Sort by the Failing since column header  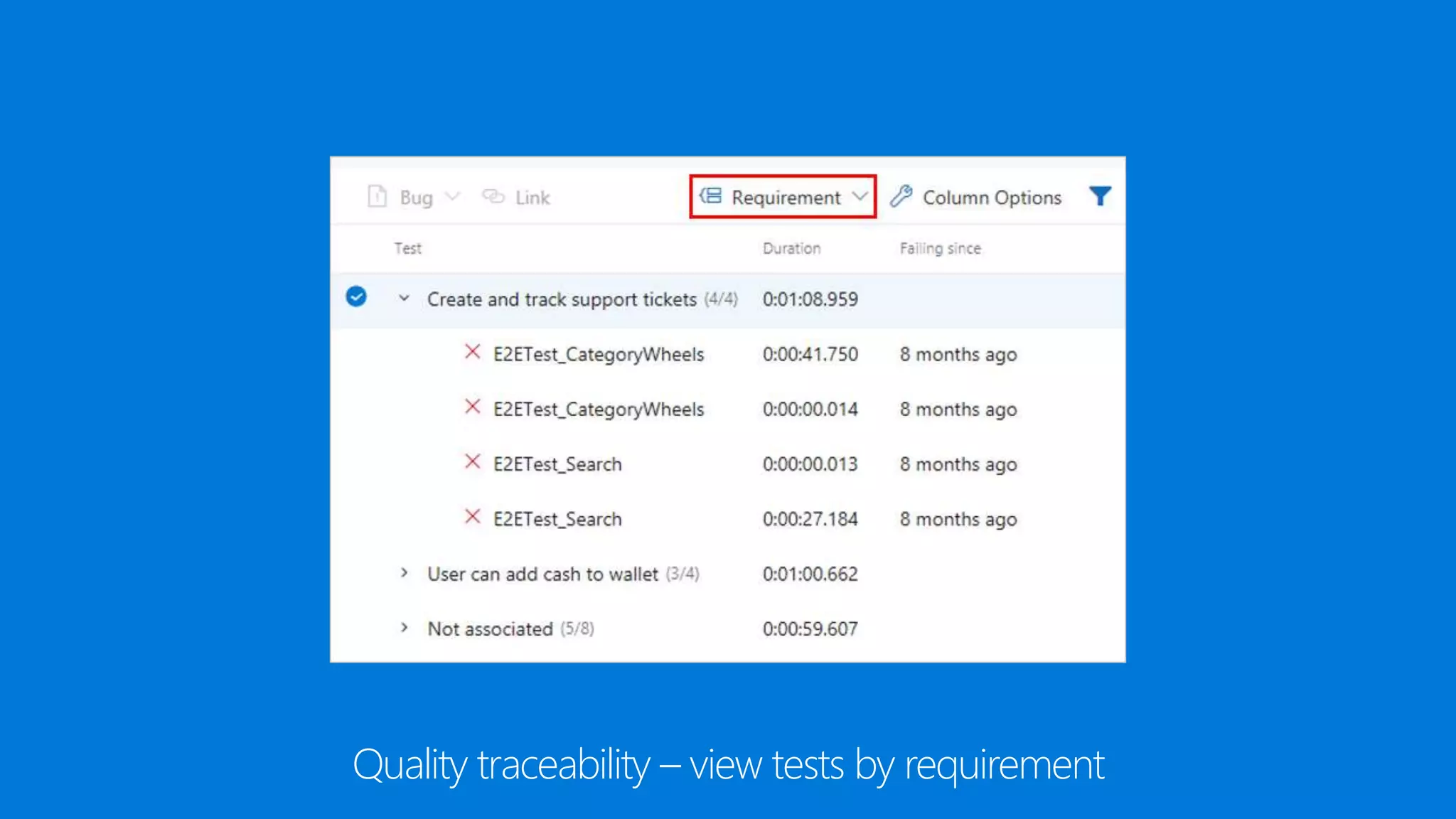(940, 248)
